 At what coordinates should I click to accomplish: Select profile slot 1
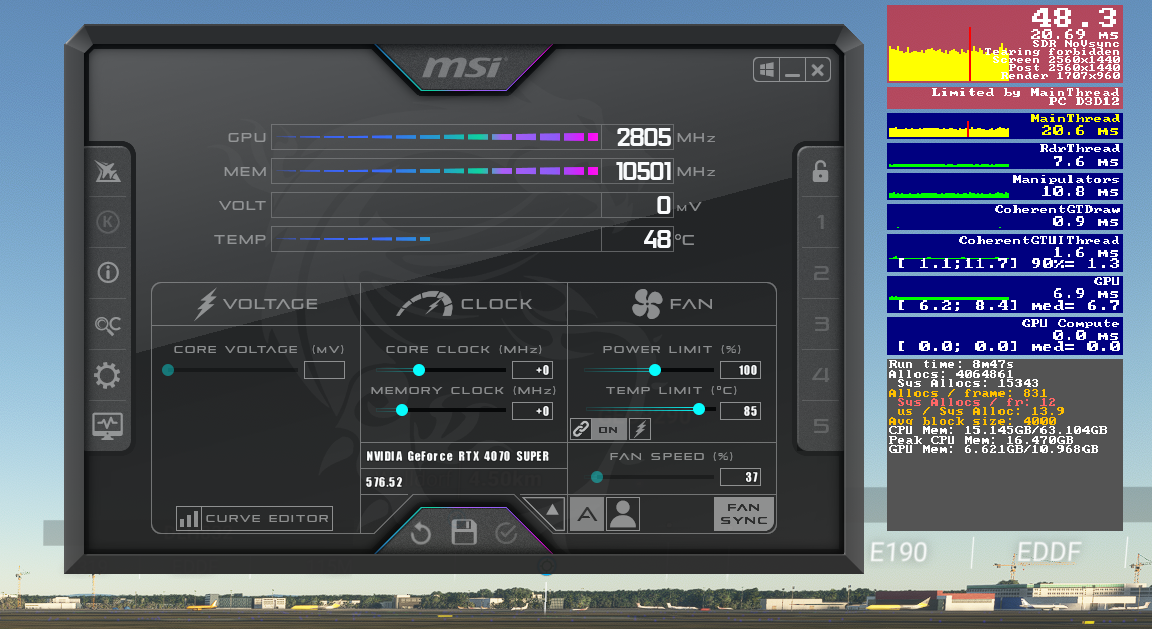[821, 222]
